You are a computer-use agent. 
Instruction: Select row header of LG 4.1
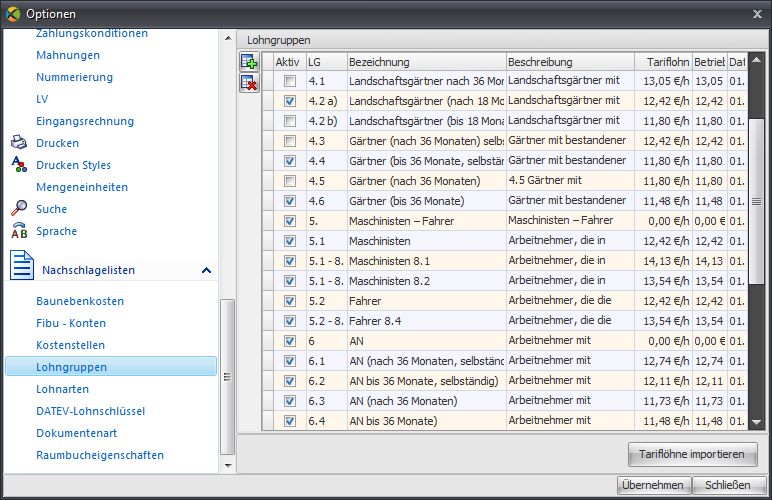tap(268, 81)
